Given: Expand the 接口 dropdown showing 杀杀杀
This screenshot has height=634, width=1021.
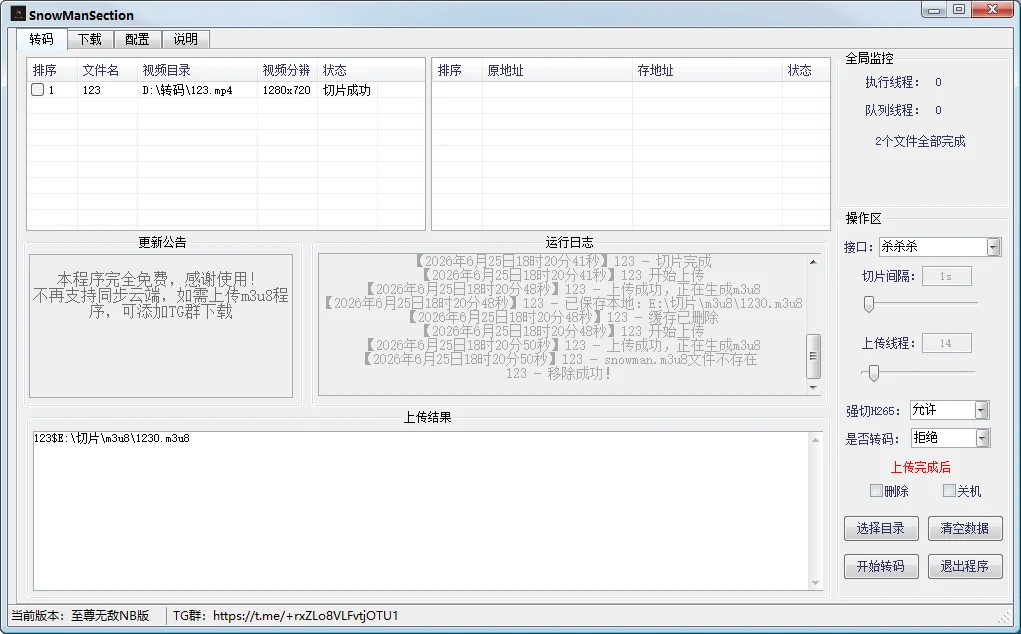Looking at the screenshot, I should 993,247.
